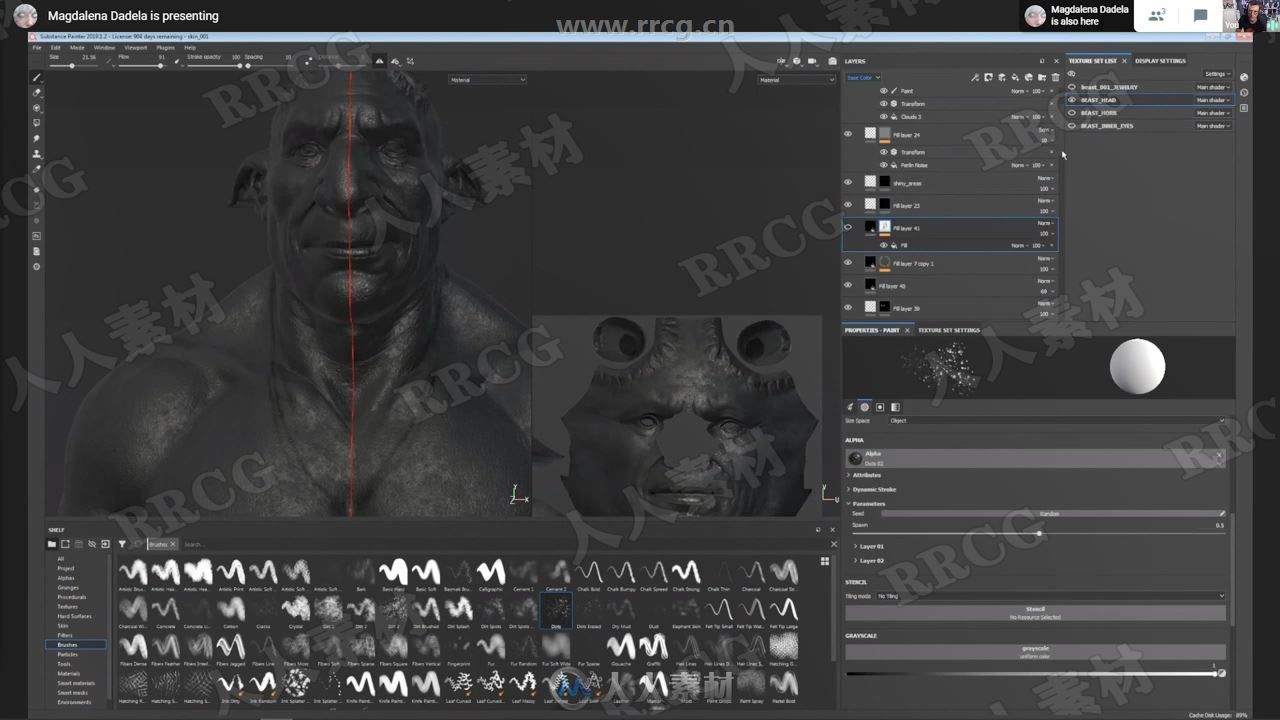Open the Base Color channel dropdown

click(x=862, y=77)
